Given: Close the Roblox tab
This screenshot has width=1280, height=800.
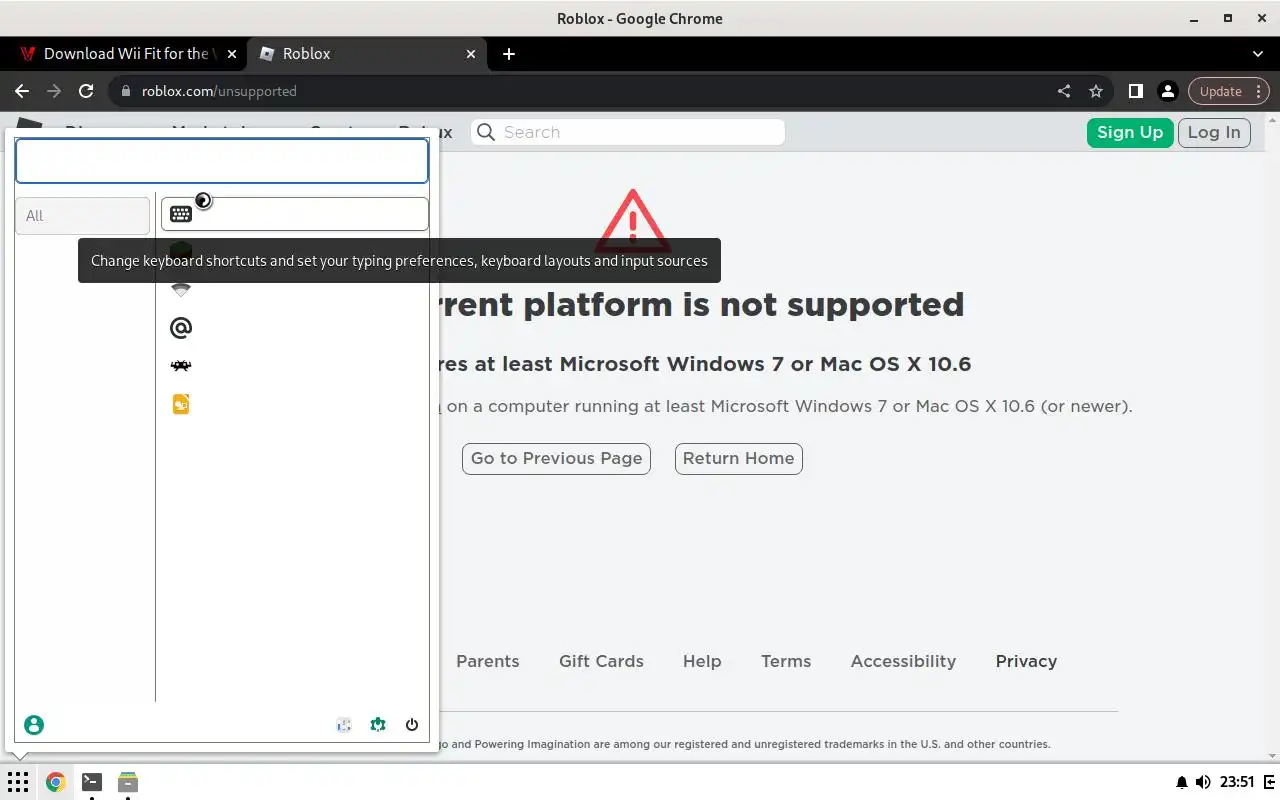Looking at the screenshot, I should (x=472, y=54).
